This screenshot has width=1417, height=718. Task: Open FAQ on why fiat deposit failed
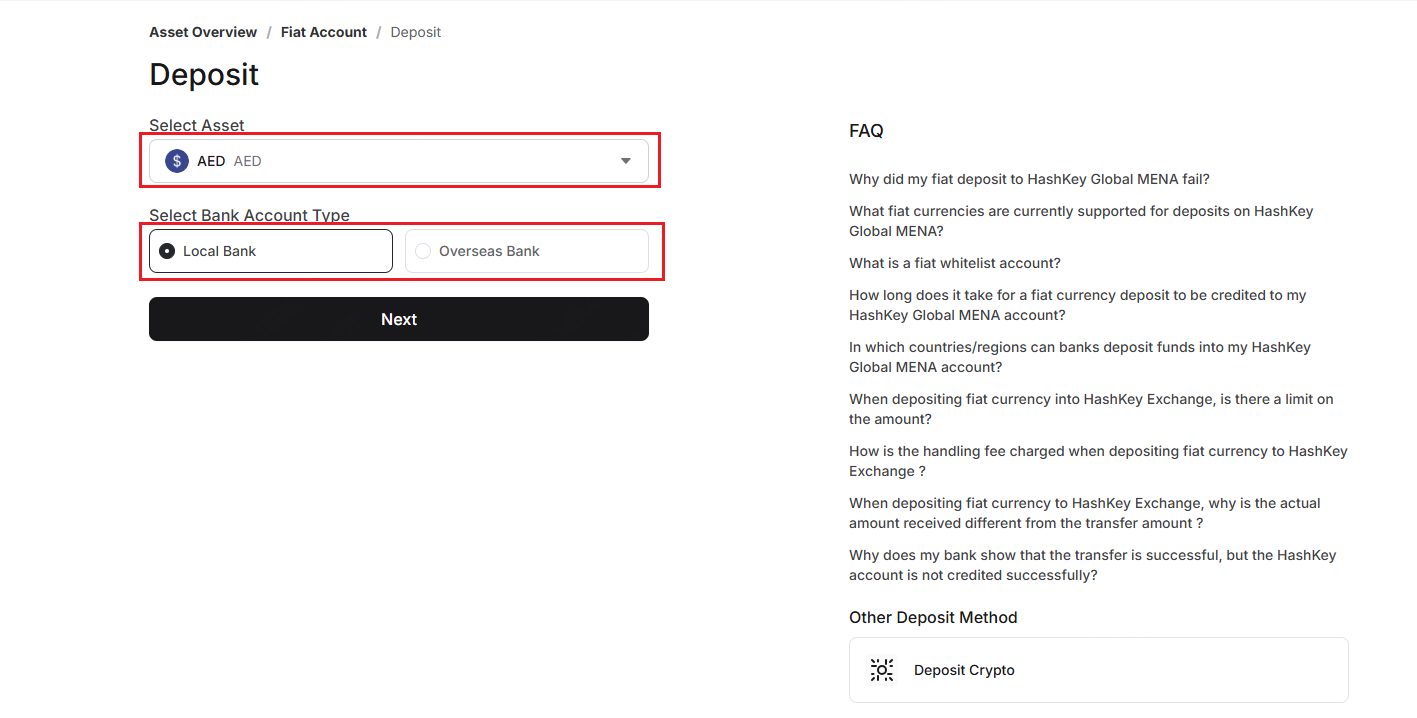coord(1029,179)
